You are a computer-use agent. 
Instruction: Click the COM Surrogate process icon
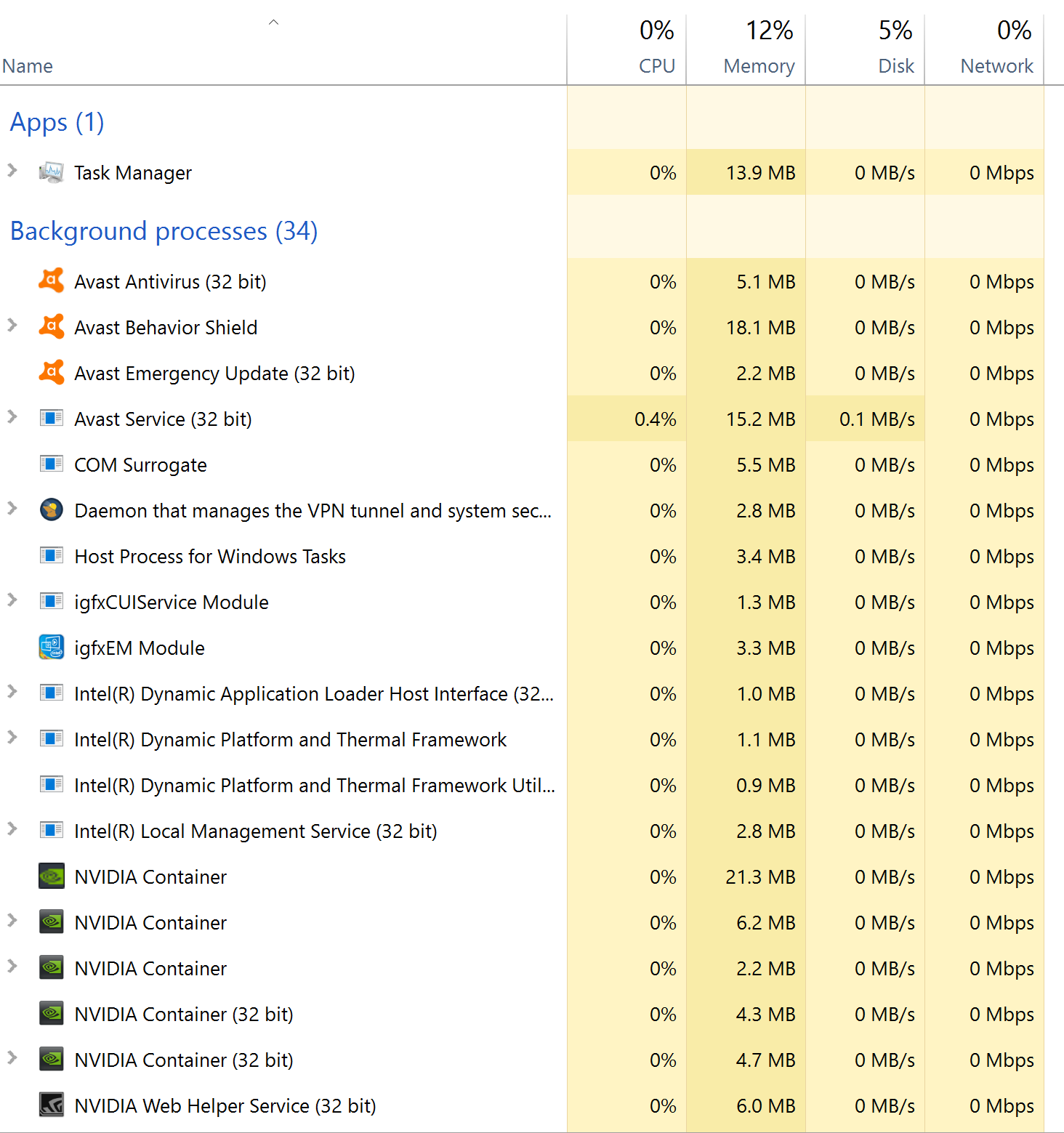51,464
